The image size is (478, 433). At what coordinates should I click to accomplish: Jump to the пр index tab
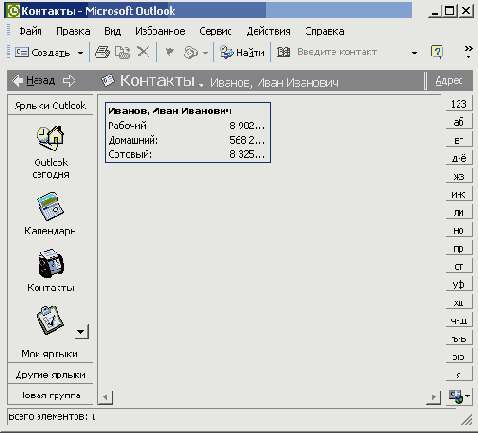pos(459,248)
